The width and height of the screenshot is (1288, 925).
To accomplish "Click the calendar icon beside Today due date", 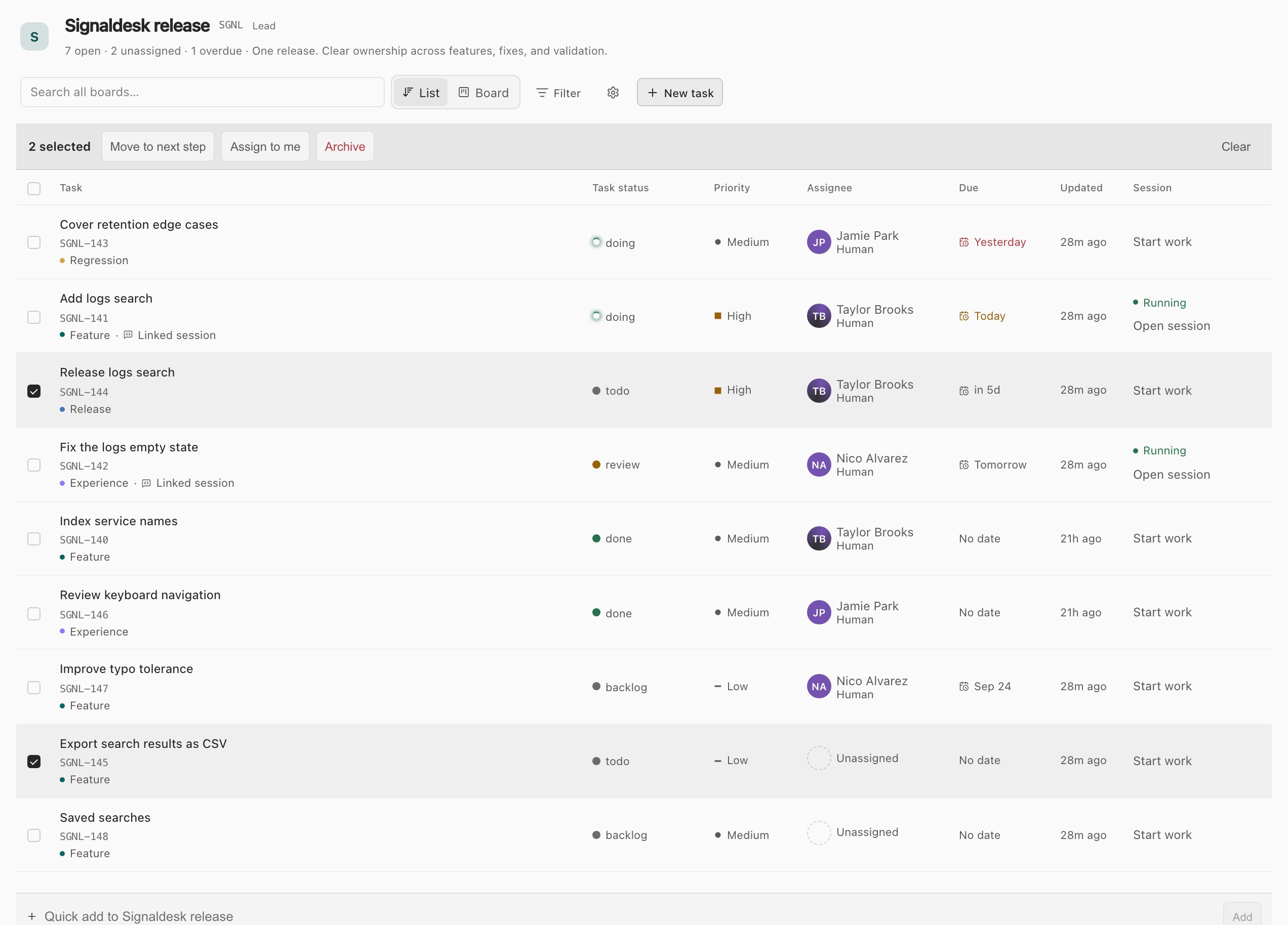I will (964, 316).
